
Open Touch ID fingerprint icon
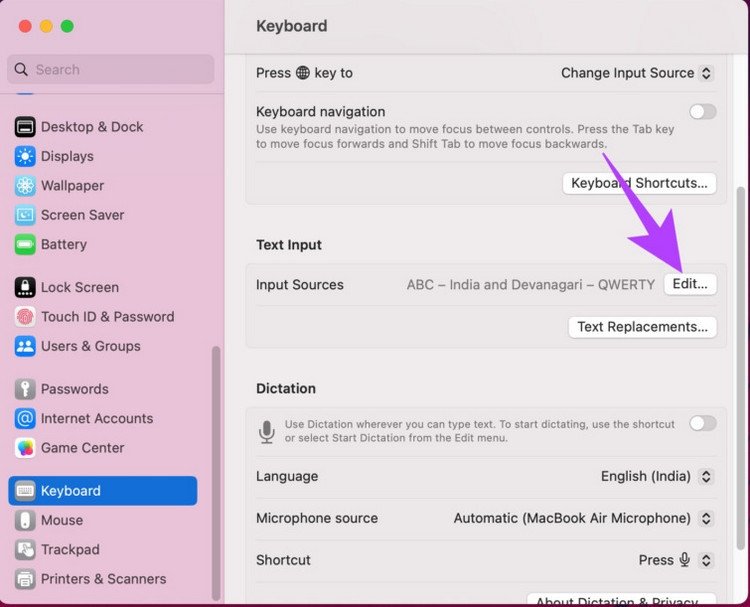pyautogui.click(x=25, y=317)
